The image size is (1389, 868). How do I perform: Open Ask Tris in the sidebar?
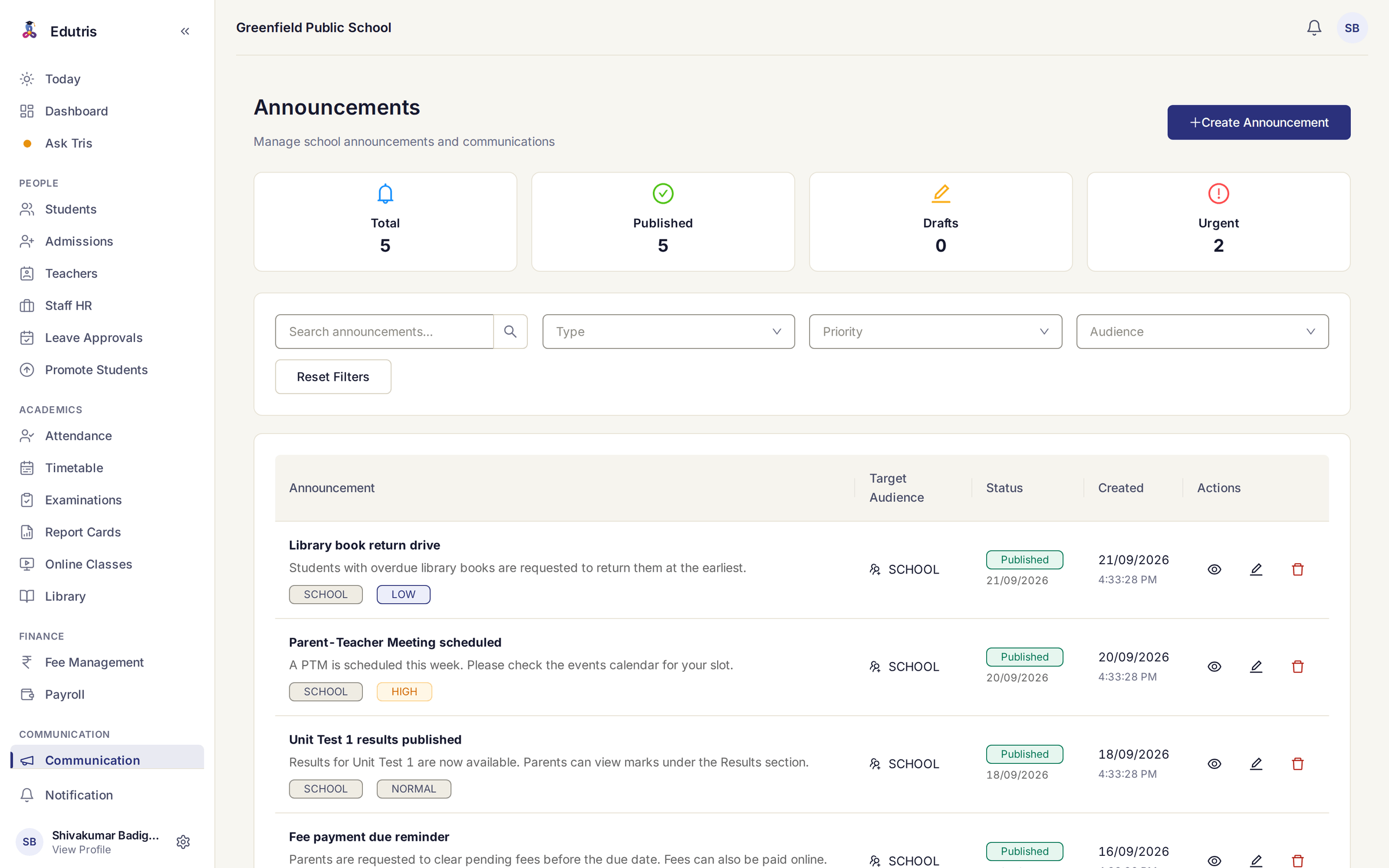[107, 143]
